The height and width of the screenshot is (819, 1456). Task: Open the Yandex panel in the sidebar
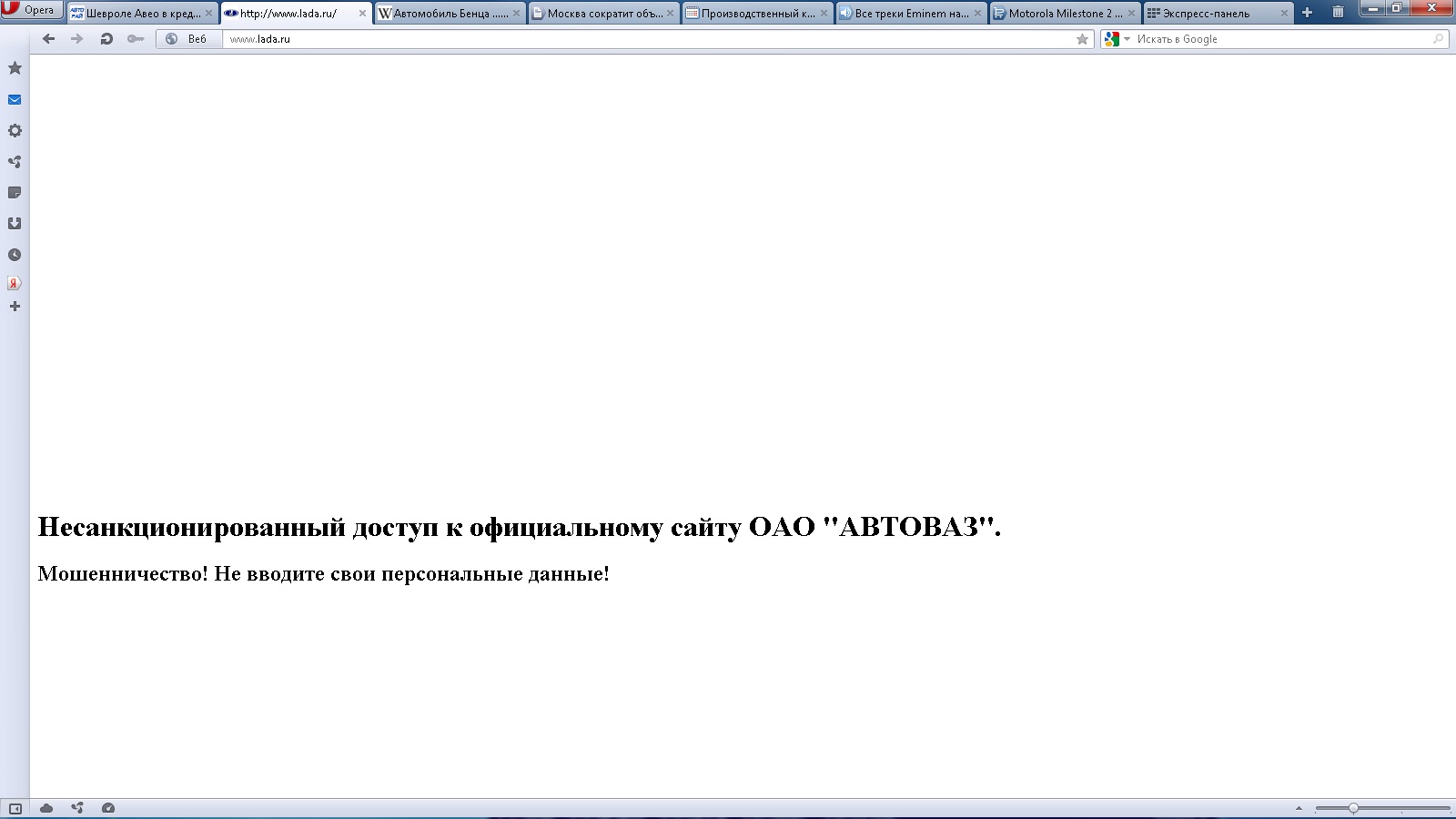[x=15, y=283]
